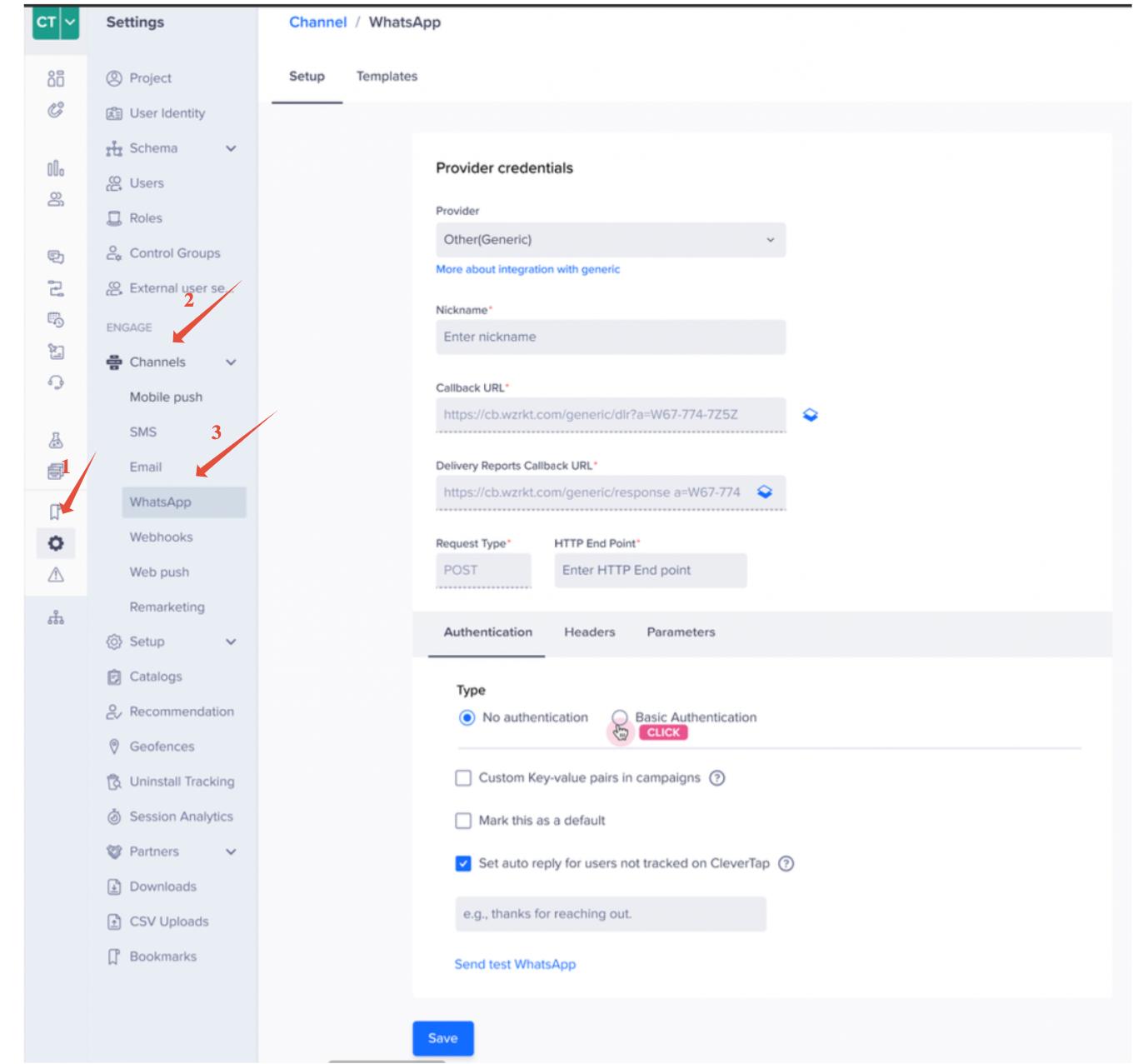Click the headset support icon in the rail
Viewport: 1133px width, 1064px height.
click(x=56, y=382)
